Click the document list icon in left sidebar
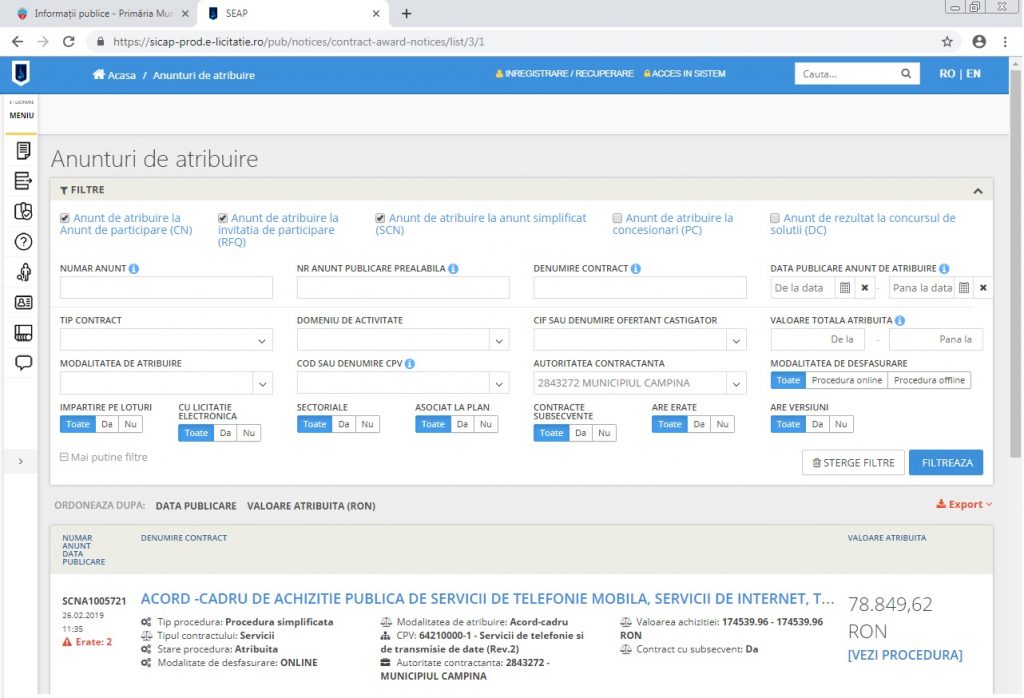Screen dimensions: 1024x698 24,151
